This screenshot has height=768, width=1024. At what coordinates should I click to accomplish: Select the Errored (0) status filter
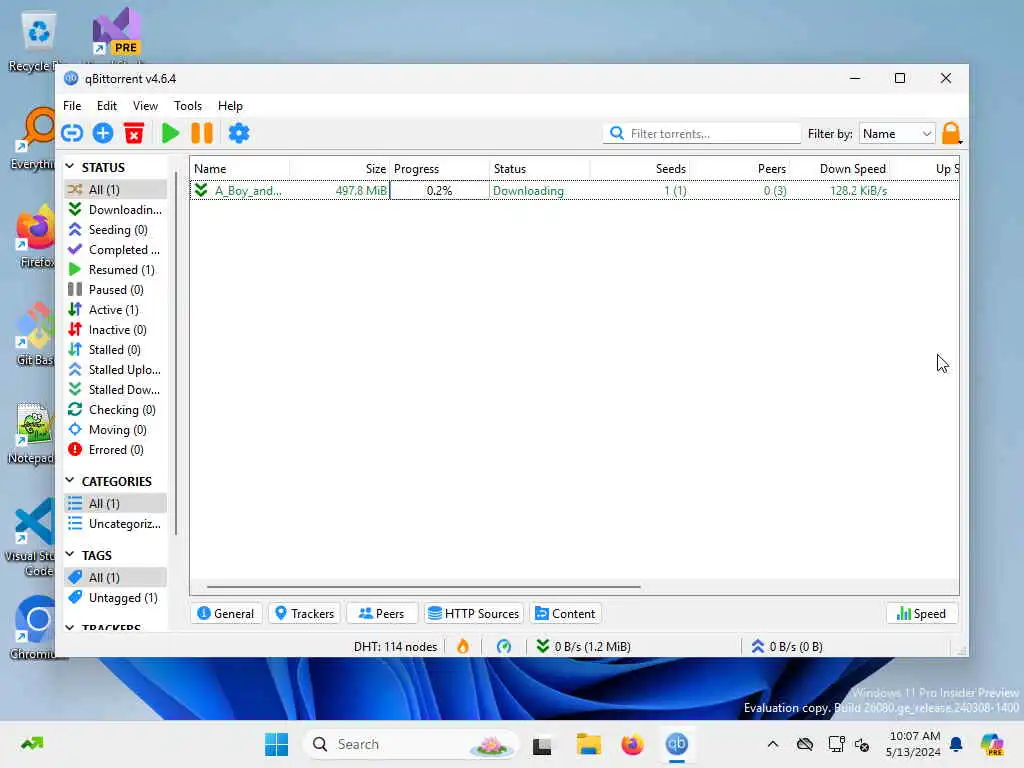[115, 450]
